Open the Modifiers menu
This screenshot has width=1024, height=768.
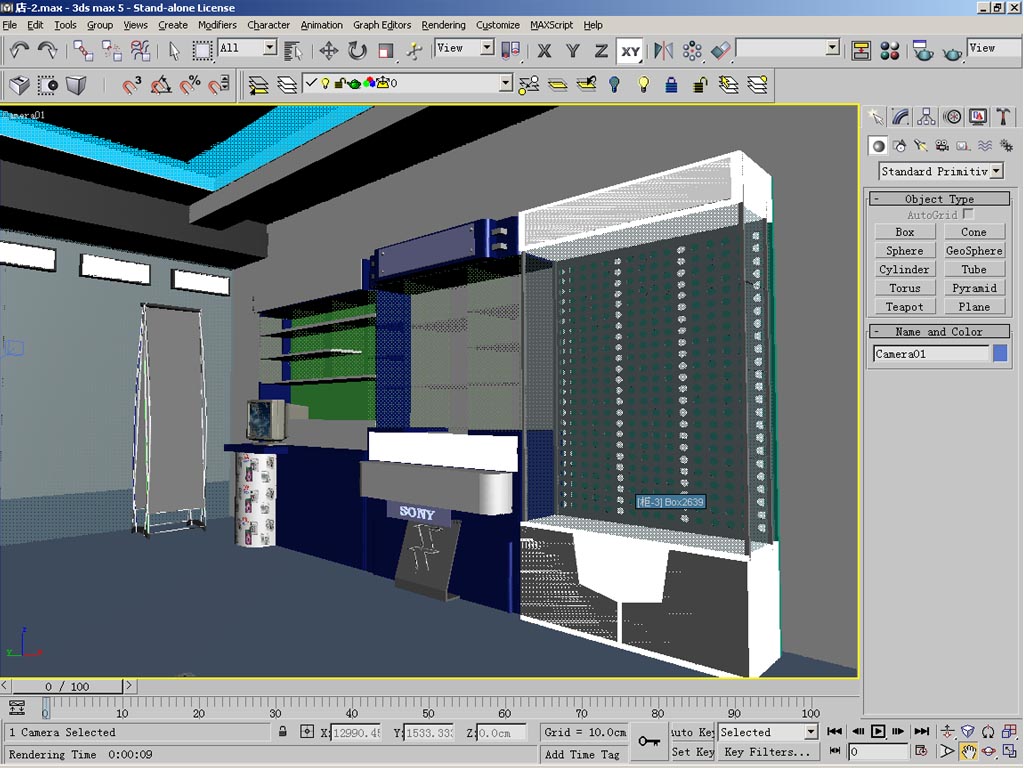(217, 25)
